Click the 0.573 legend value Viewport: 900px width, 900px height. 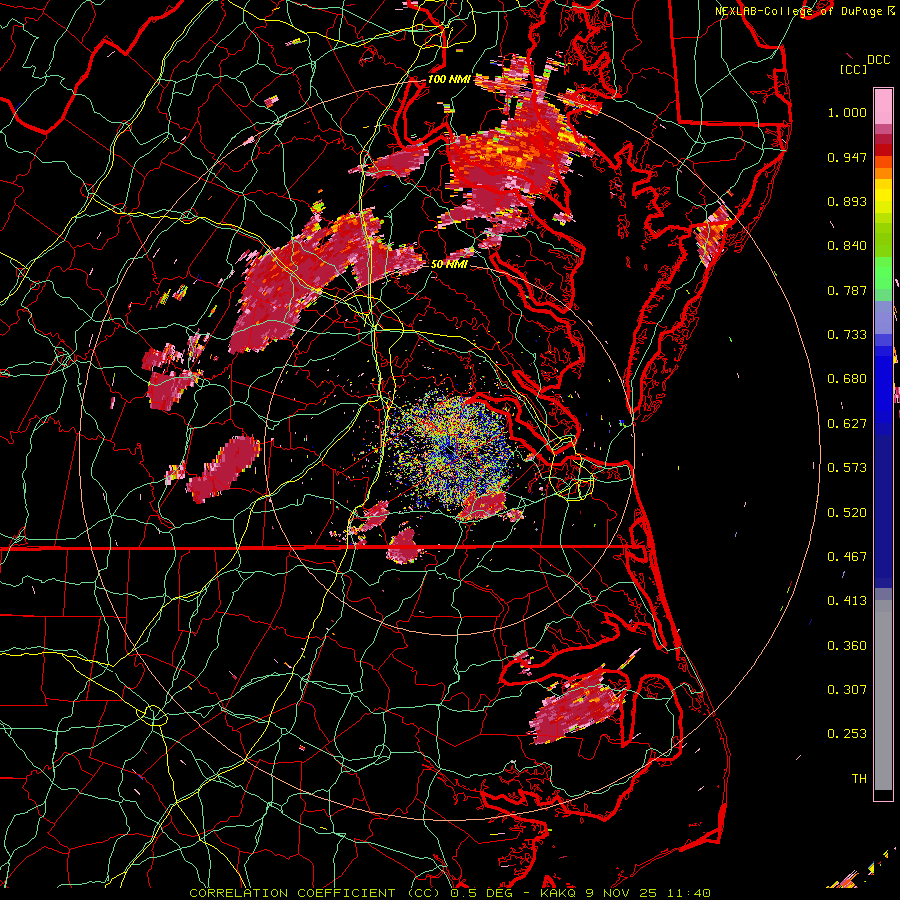tap(847, 468)
